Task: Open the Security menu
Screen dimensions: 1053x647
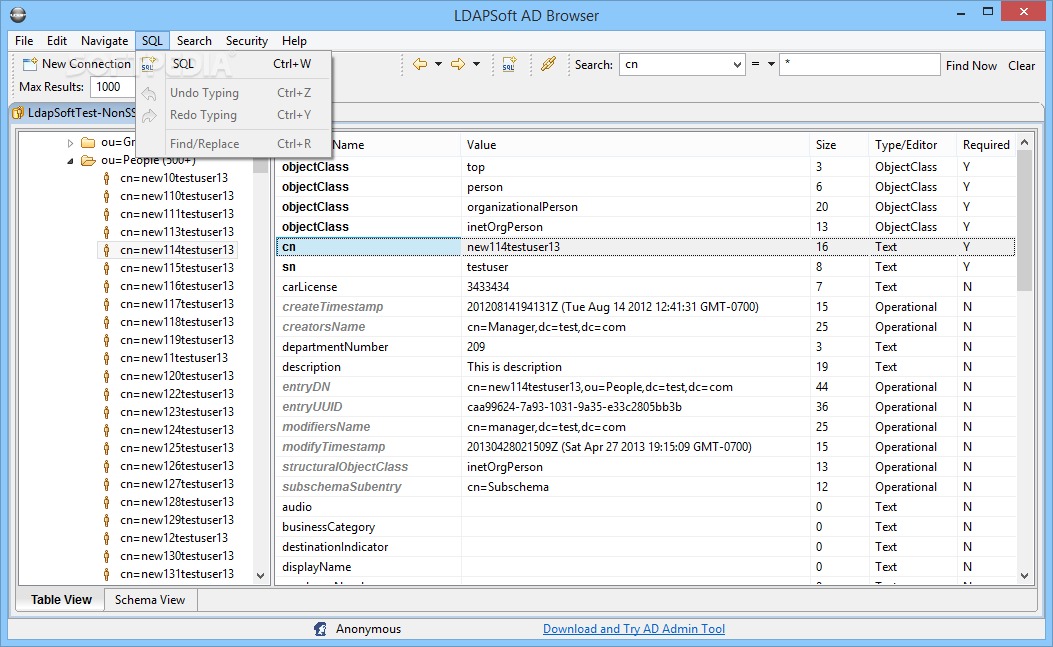Action: tap(246, 41)
